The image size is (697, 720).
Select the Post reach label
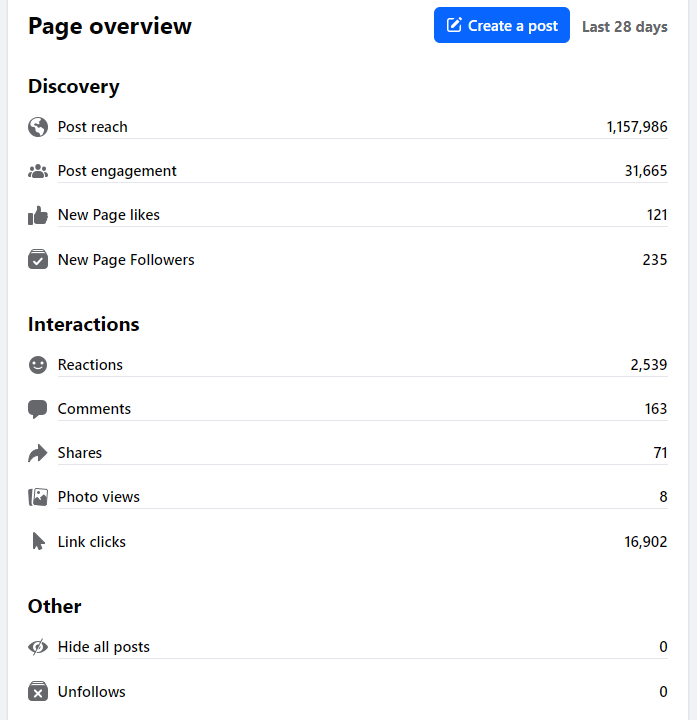(x=93, y=127)
